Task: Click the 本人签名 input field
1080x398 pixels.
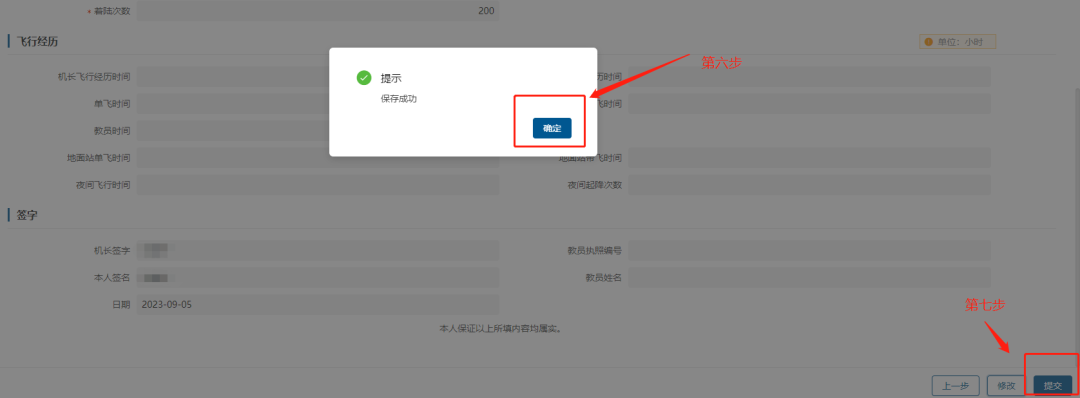Action: coord(318,277)
